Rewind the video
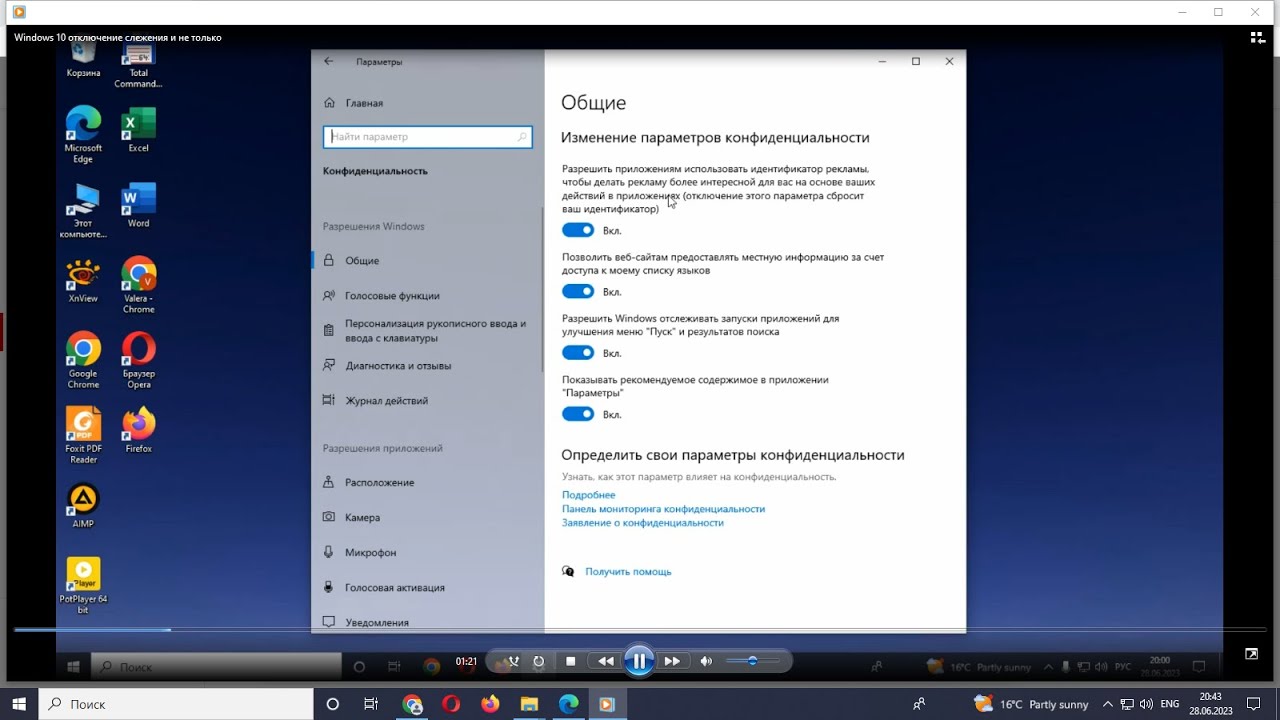 point(605,661)
